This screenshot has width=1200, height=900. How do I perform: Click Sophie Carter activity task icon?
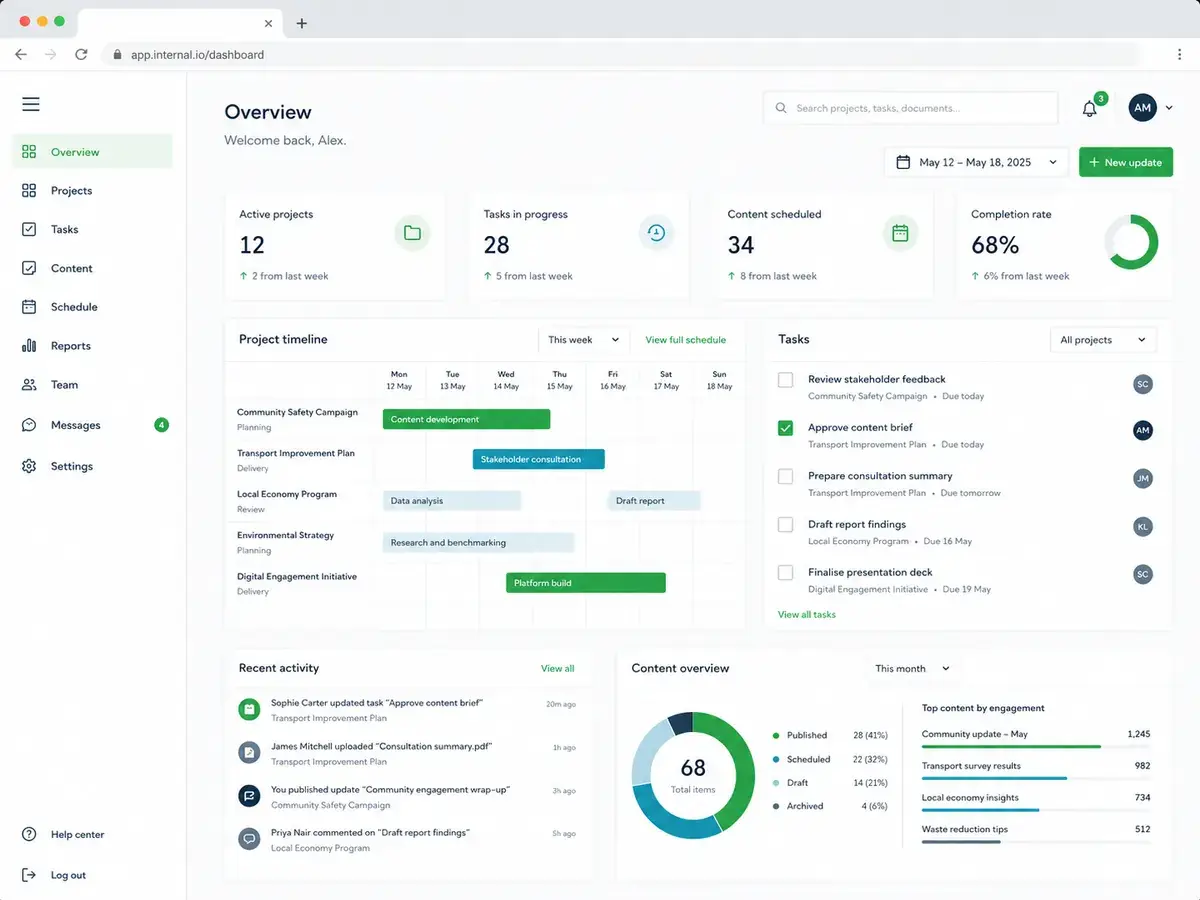point(249,709)
